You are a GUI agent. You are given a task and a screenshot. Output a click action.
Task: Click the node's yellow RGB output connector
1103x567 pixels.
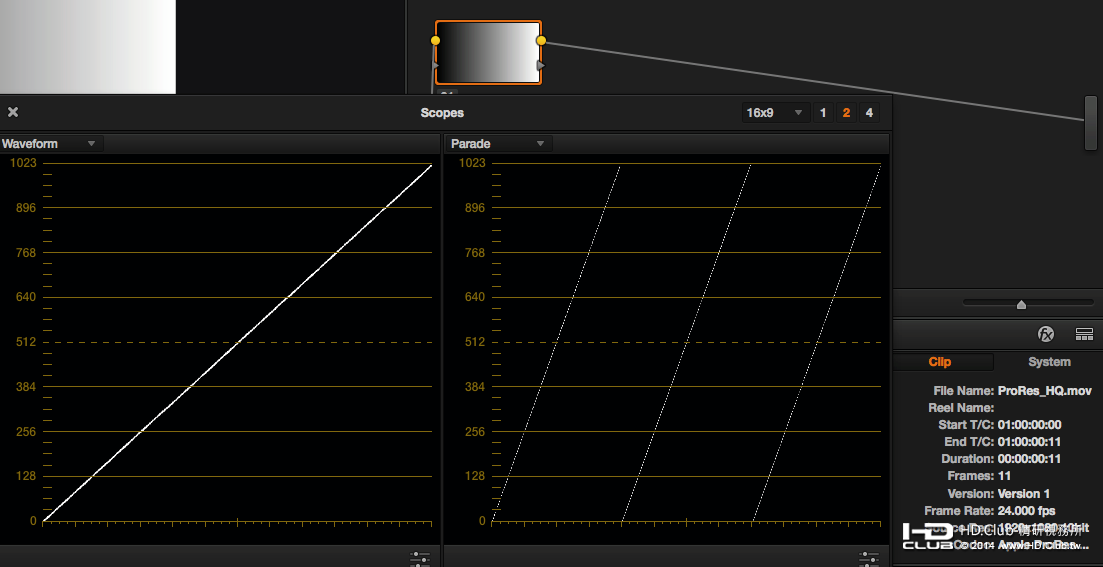click(541, 41)
